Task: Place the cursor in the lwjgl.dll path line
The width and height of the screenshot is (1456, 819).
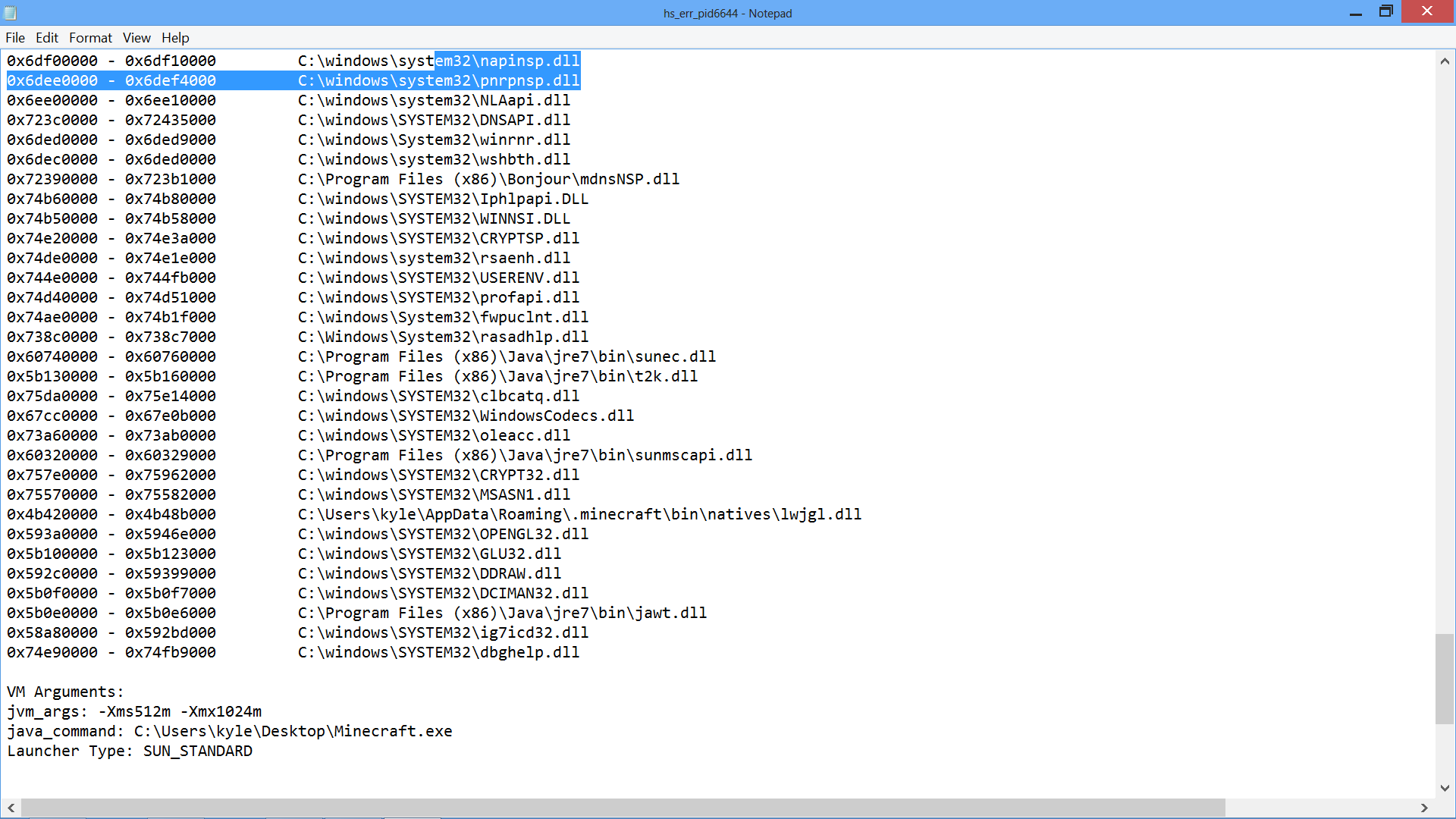Action: pos(579,515)
